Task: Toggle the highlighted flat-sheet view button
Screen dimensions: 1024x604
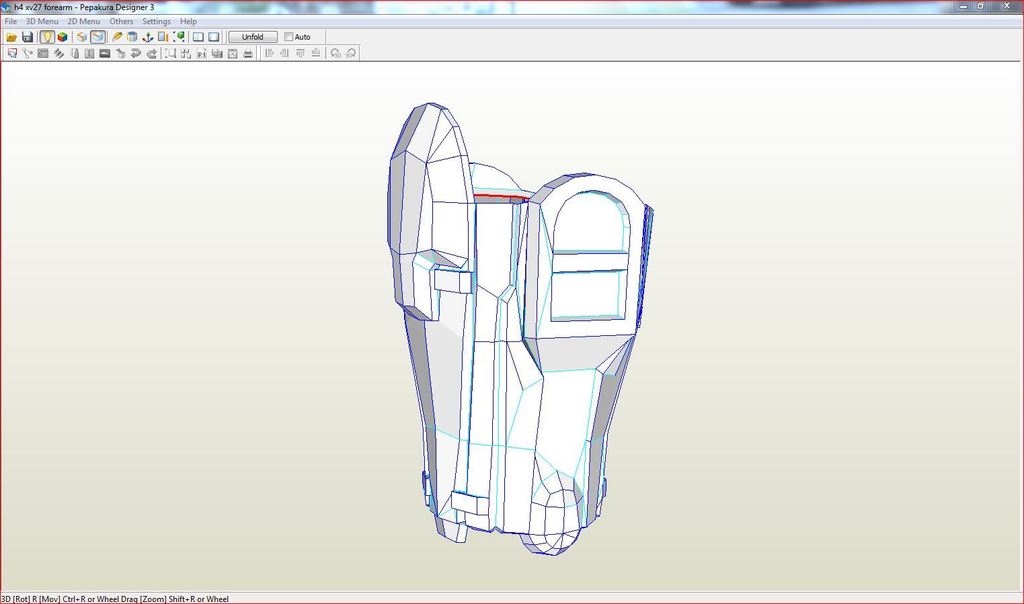Action: (x=98, y=37)
